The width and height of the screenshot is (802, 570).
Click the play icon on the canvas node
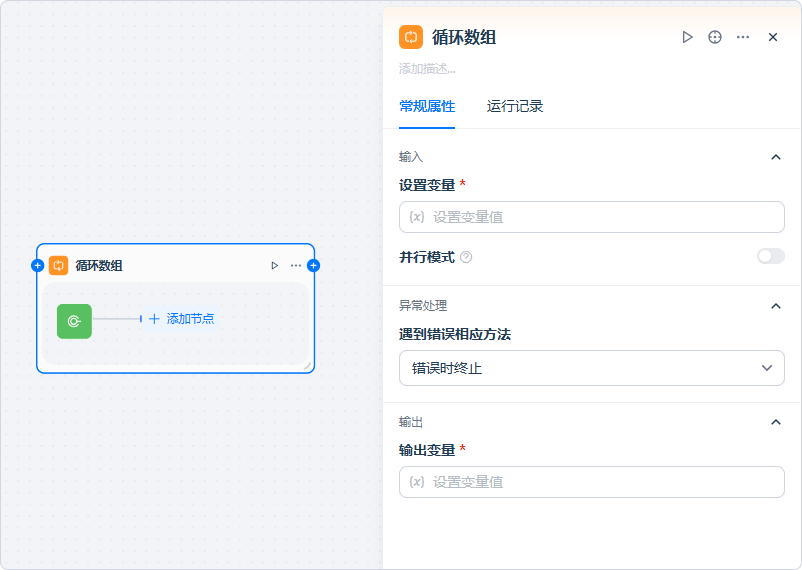tap(275, 266)
